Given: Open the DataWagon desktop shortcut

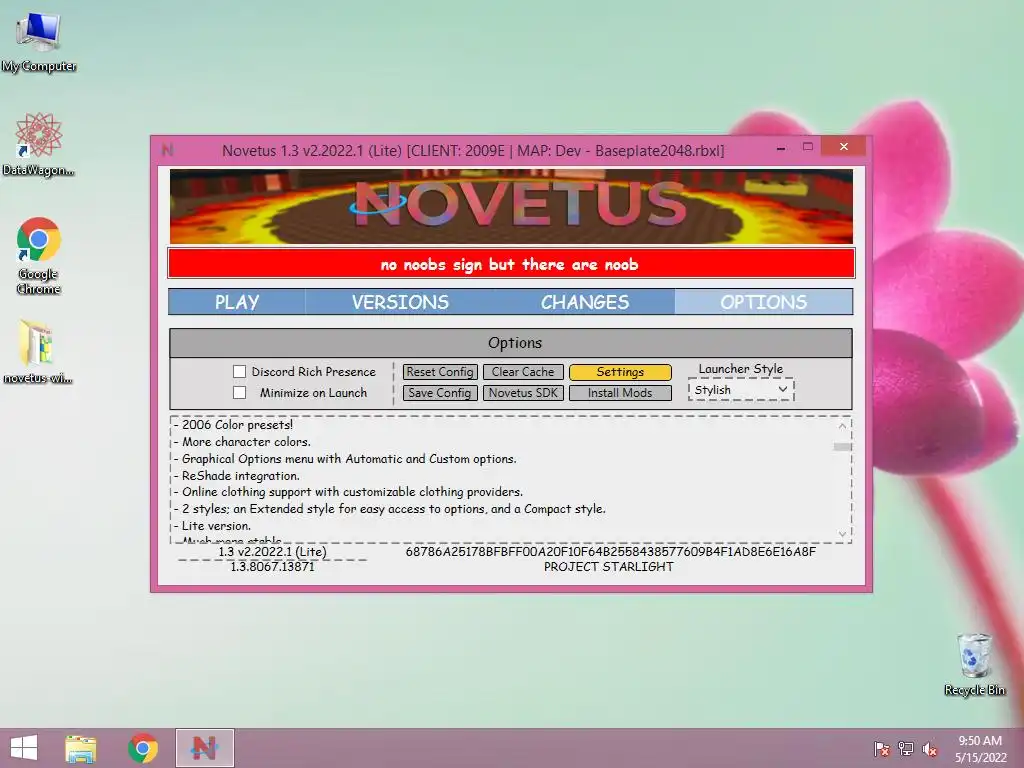Looking at the screenshot, I should 39,145.
